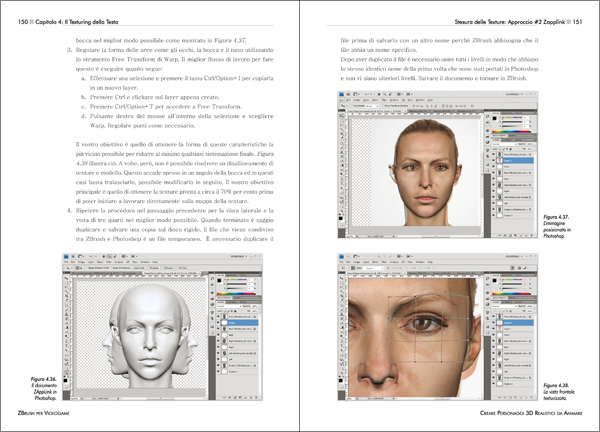Delete layer with trash icon in Figure 4.38 Layers panel
Screen dimensions: 600x432
point(532,398)
